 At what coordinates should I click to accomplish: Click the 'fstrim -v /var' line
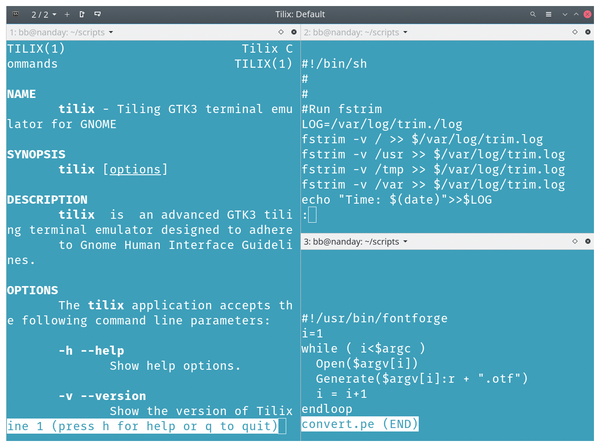tap(433, 184)
